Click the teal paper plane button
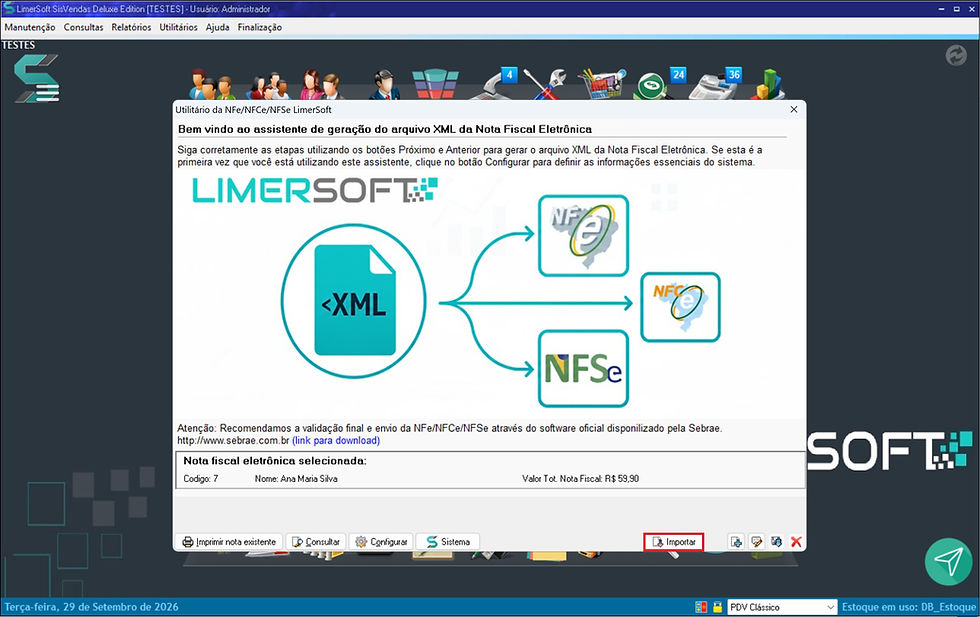This screenshot has height=617, width=980. point(949,561)
